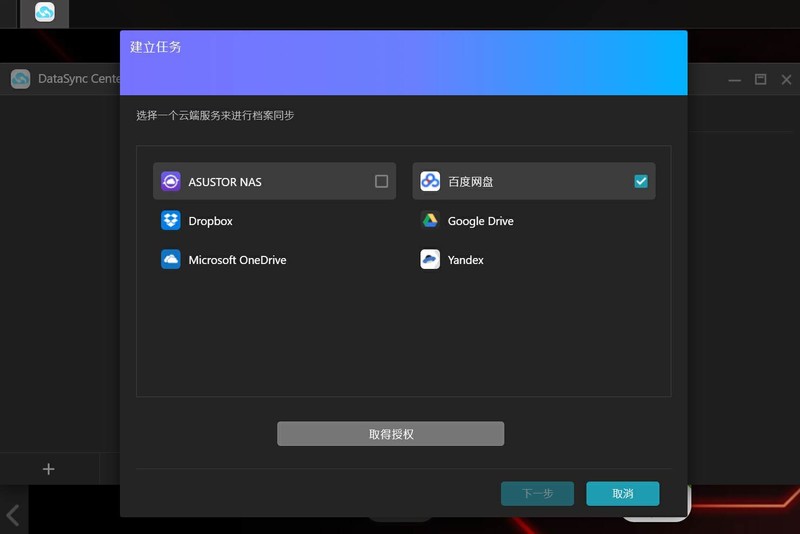Select the 百度网盘 label text

pyautogui.click(x=470, y=182)
